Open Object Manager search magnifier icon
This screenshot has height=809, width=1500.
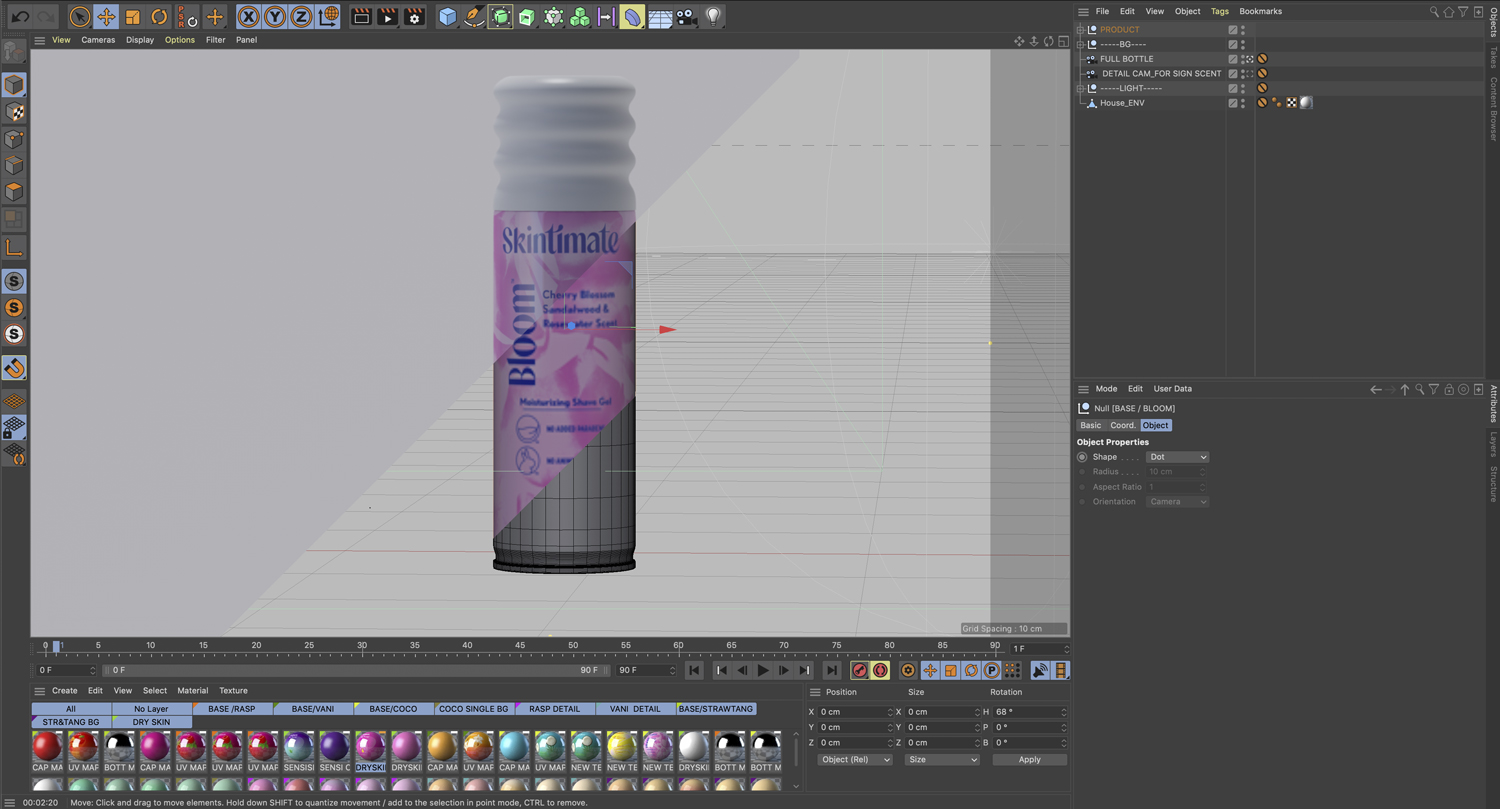tap(1433, 12)
